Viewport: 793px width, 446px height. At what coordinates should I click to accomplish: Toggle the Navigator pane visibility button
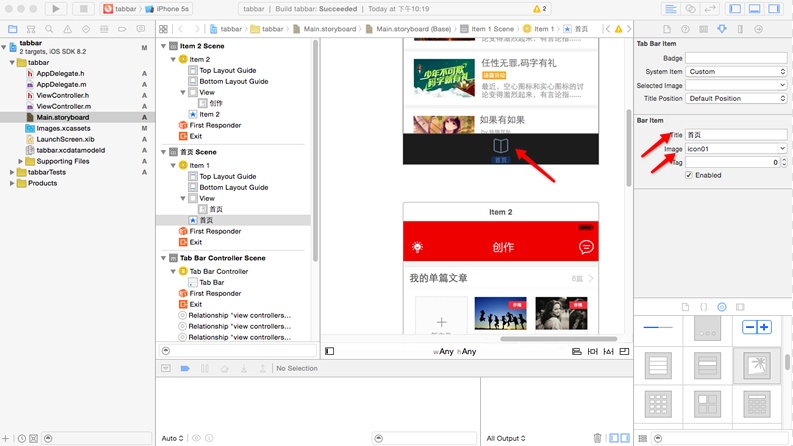(735, 9)
